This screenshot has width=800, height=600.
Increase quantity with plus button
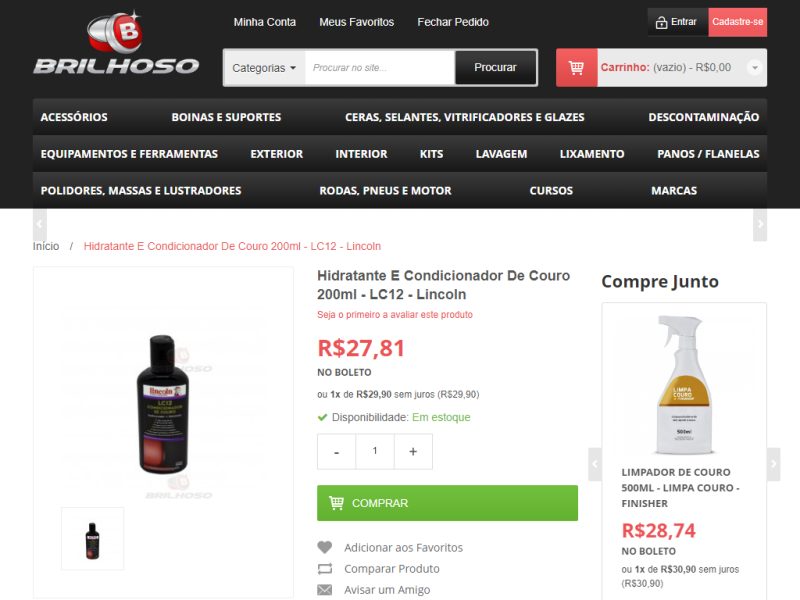pos(413,452)
